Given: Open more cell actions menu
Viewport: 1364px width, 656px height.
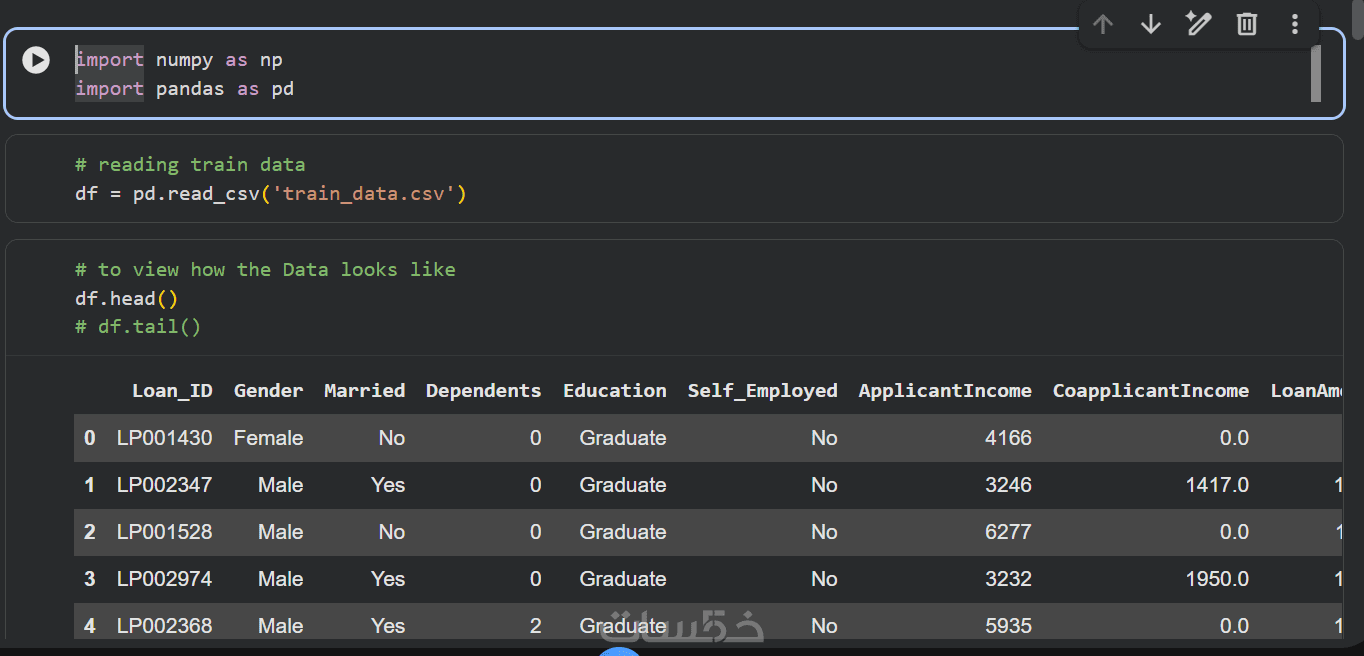Looking at the screenshot, I should pos(1295,24).
